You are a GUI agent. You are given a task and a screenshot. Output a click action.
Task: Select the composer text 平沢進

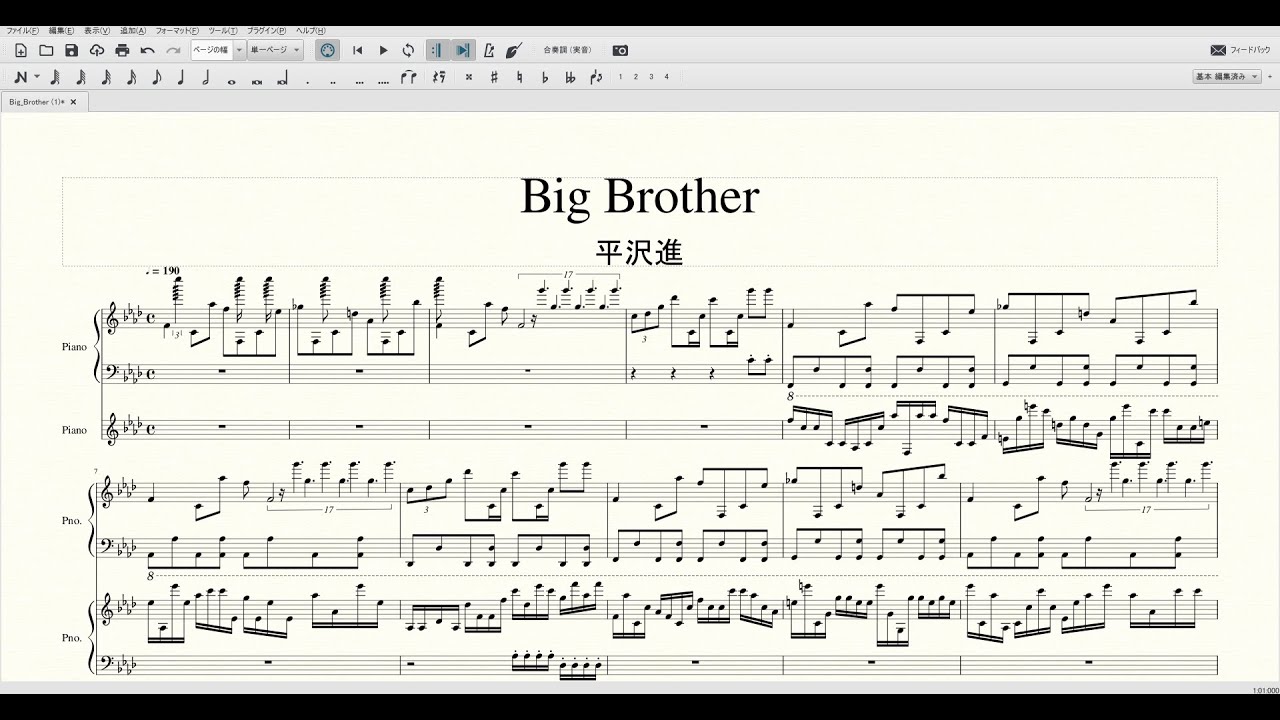639,252
